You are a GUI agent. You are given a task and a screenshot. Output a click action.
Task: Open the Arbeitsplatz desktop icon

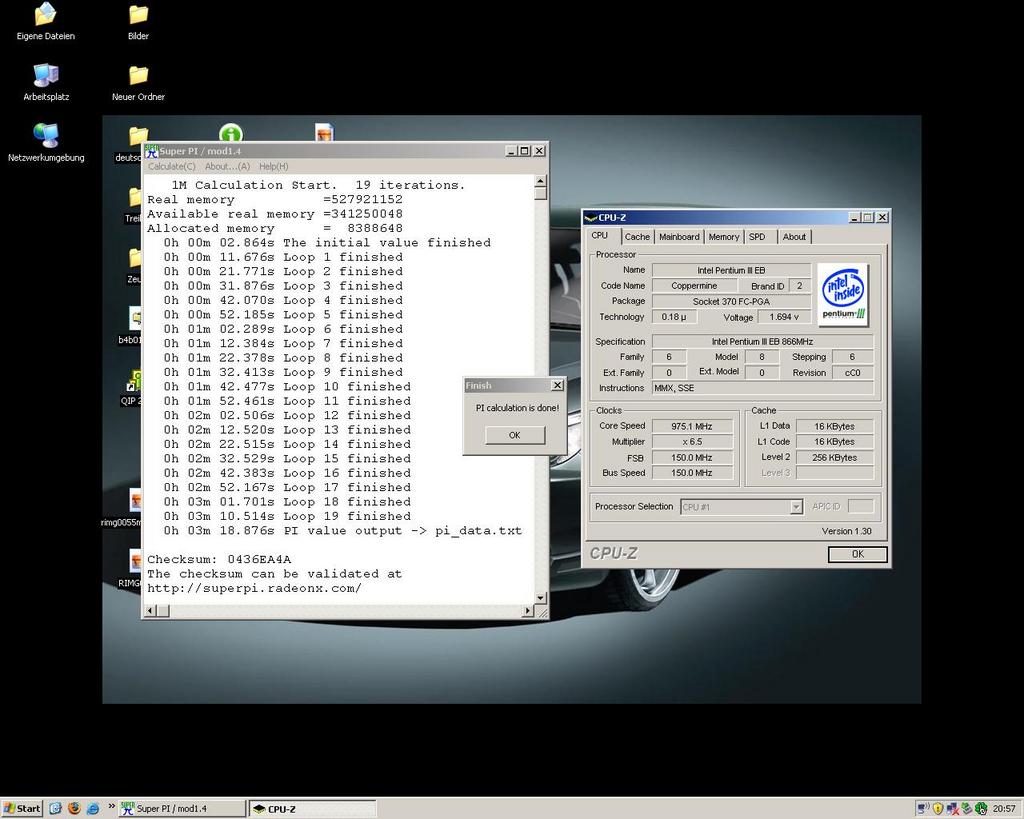pos(46,82)
